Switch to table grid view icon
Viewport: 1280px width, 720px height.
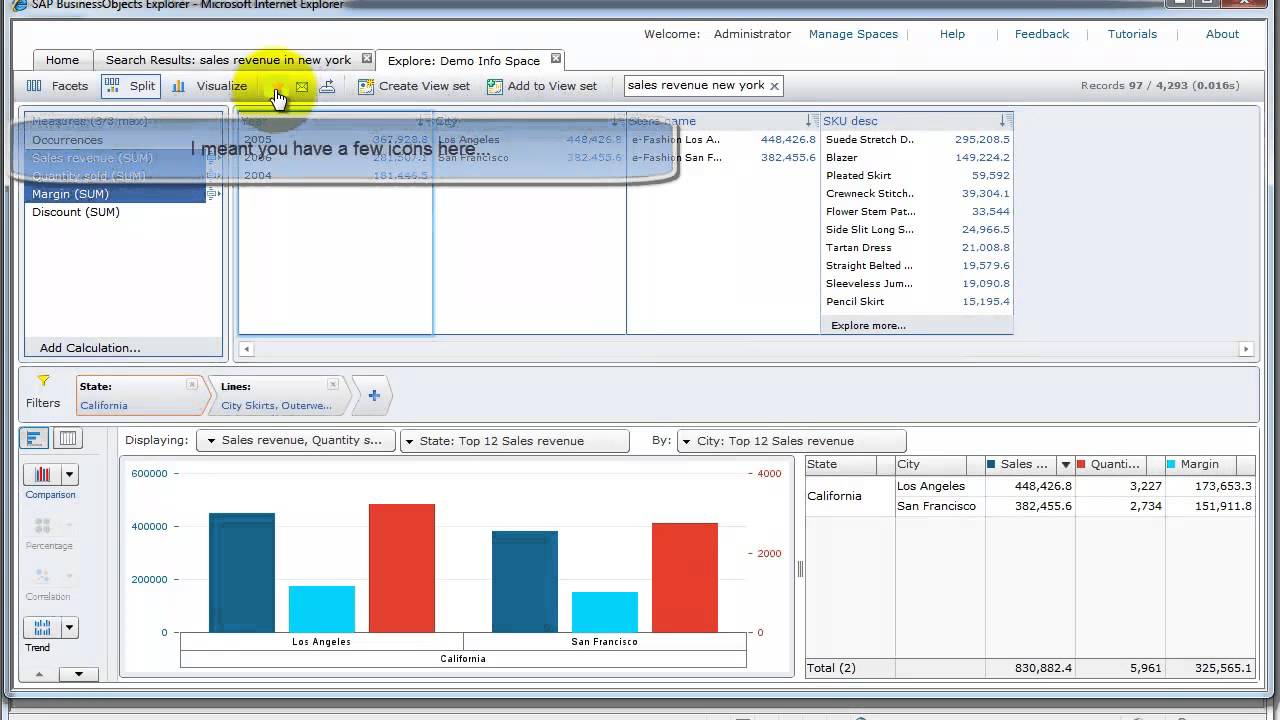click(67, 438)
